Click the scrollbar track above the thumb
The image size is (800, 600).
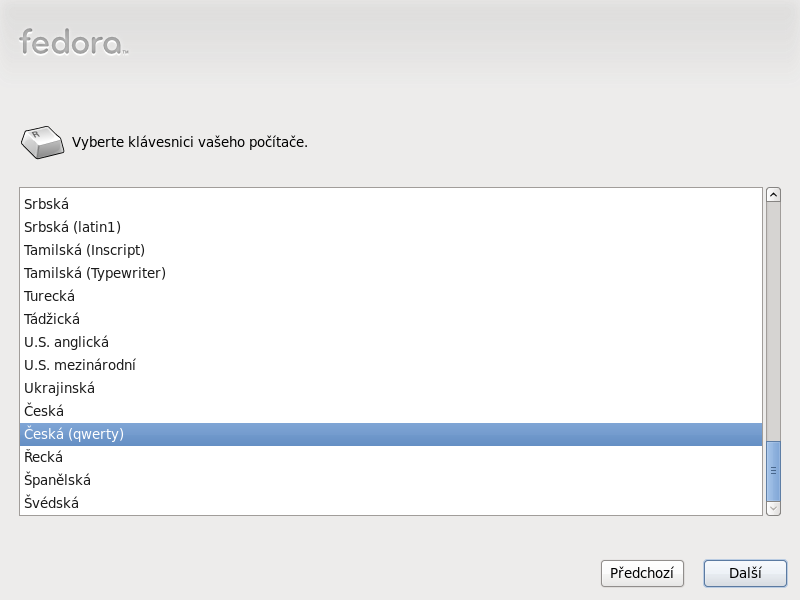(773, 321)
